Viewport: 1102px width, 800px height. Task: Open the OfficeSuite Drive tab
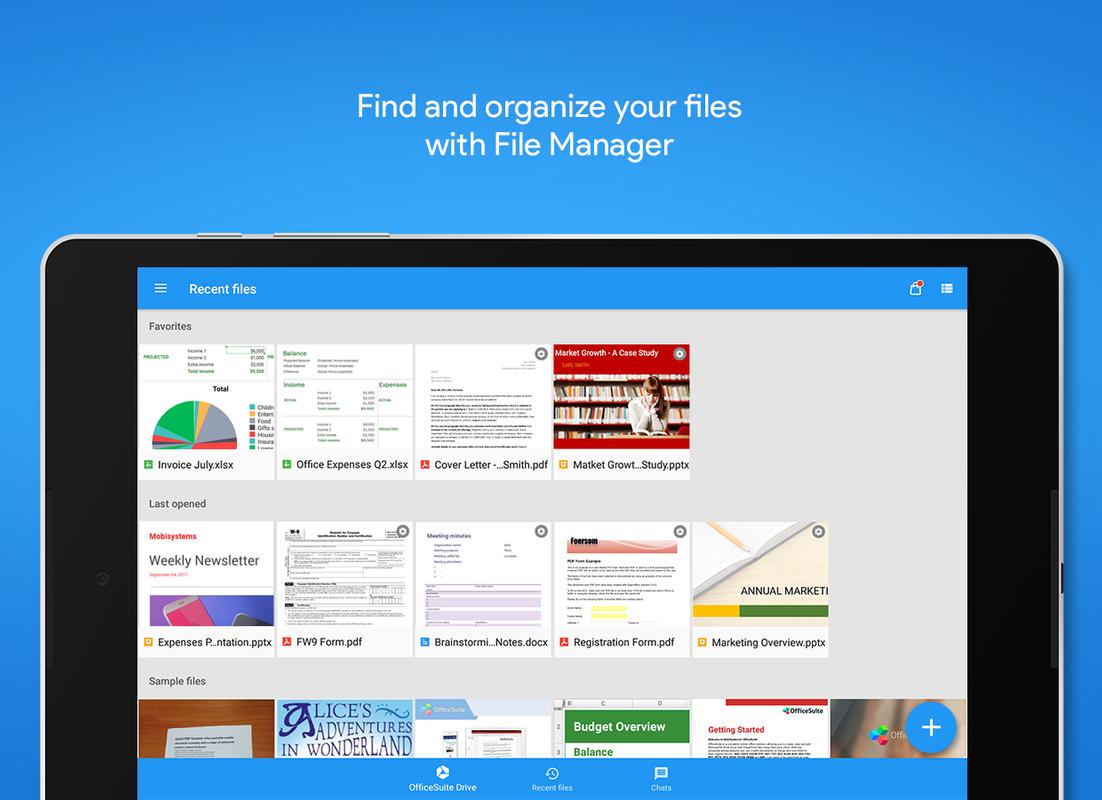[x=443, y=778]
